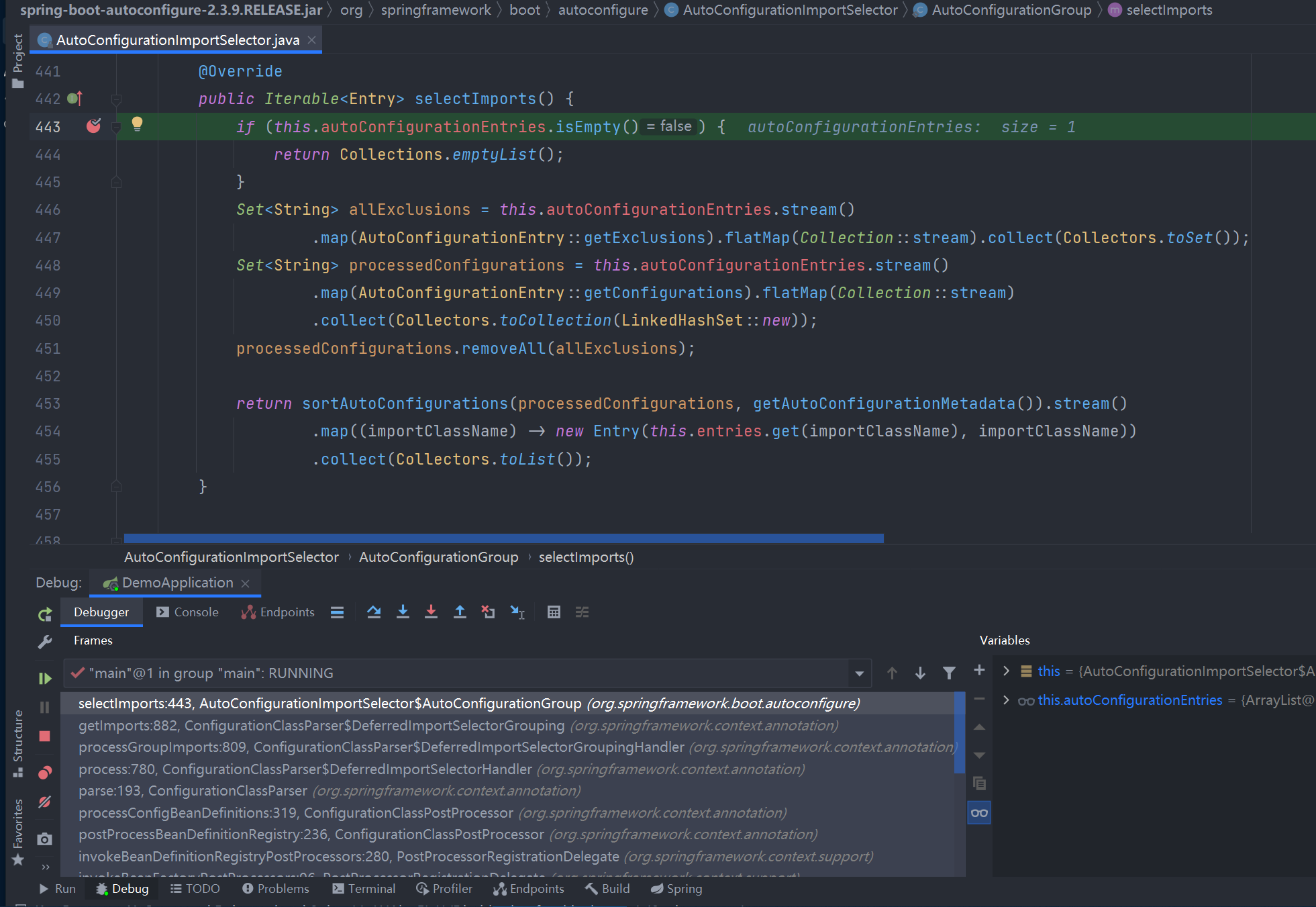Select processConfigBeanDefinitions:319 frame
The height and width of the screenshot is (907, 1316).
tap(507, 813)
